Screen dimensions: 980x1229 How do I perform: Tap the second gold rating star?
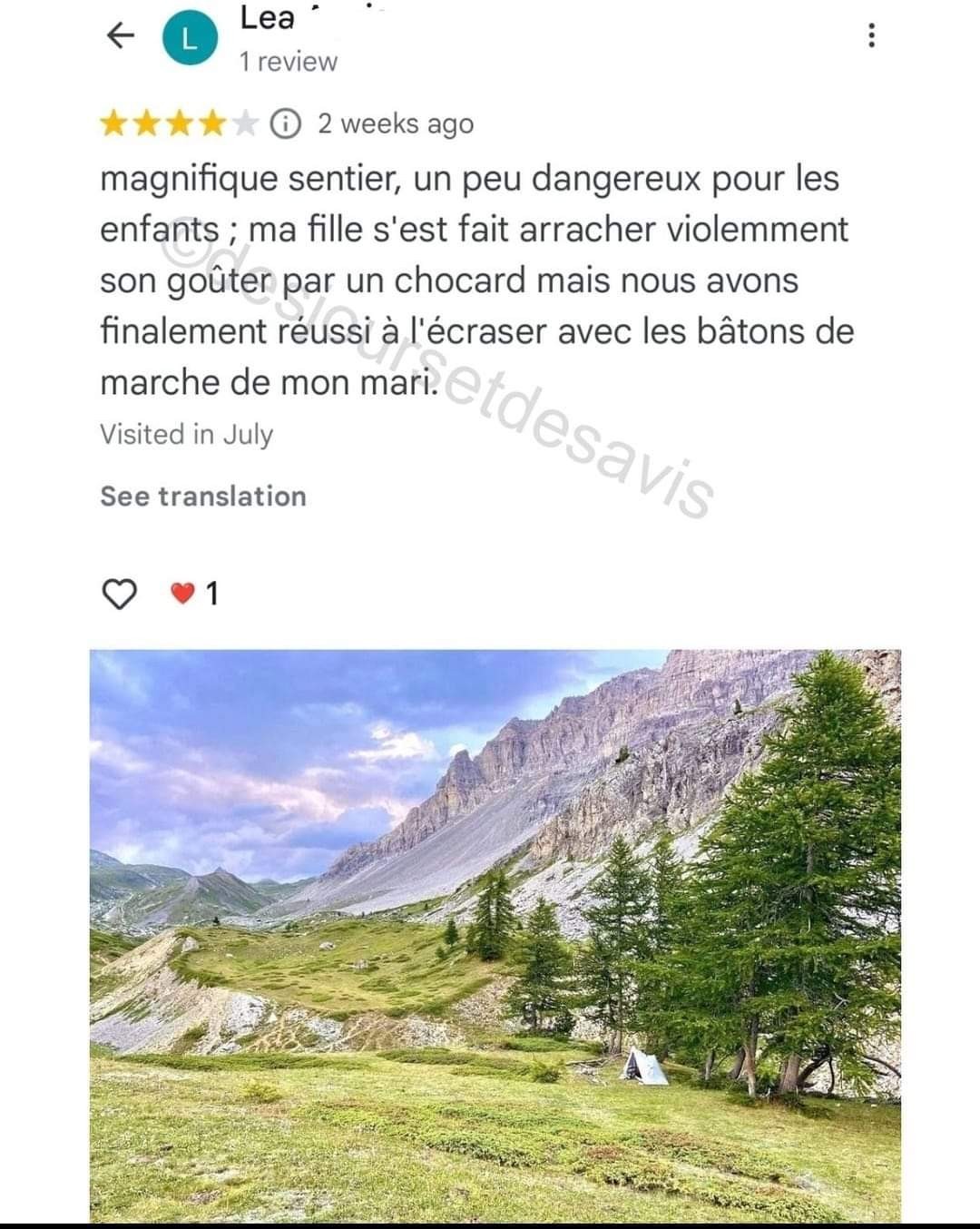point(147,123)
